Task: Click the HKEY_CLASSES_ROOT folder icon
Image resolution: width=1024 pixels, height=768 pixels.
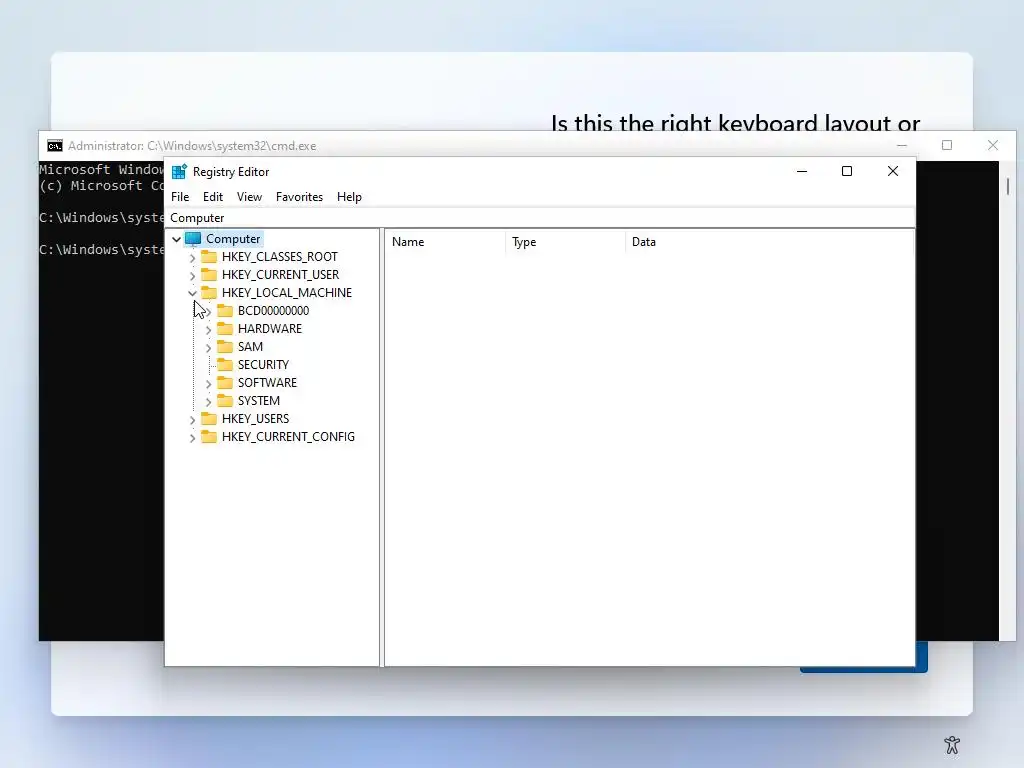Action: pos(209,256)
